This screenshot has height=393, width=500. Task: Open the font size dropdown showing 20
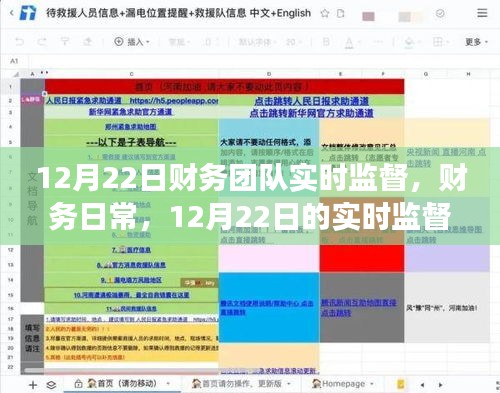tap(294, 42)
